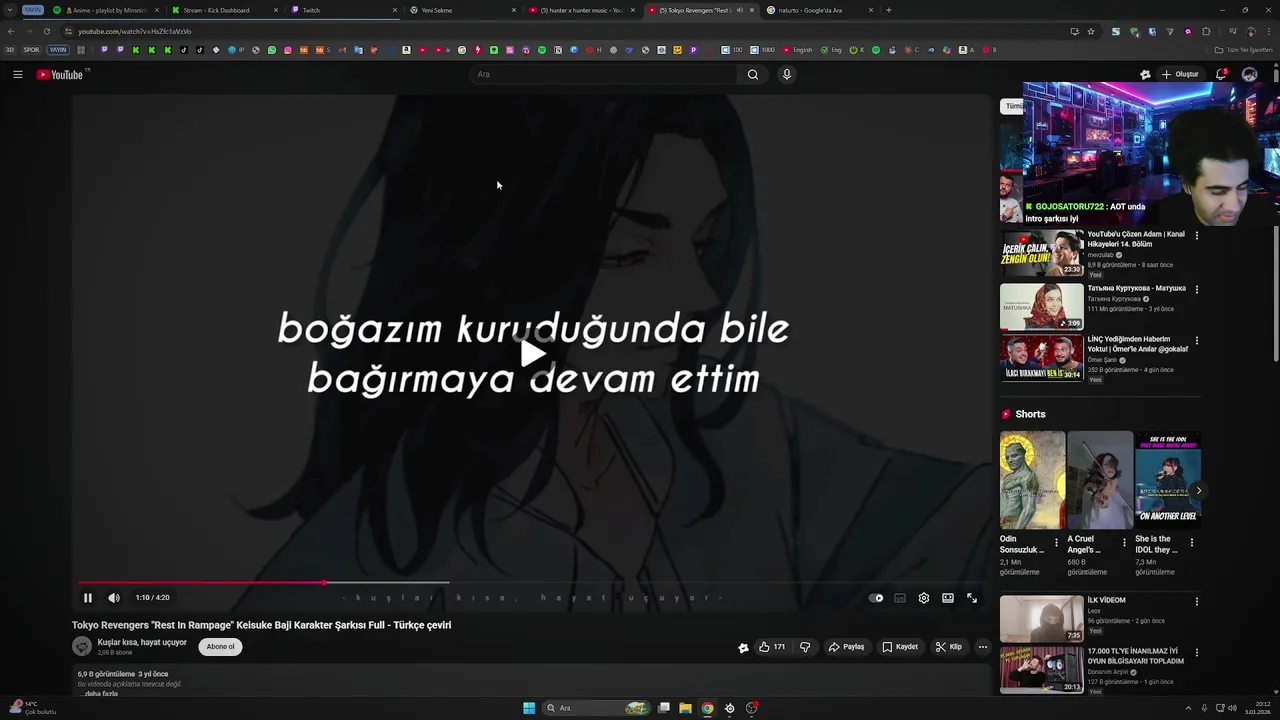The image size is (1280, 720).
Task: Open options for LİNÇ Yediğimden video
Action: pyautogui.click(x=1196, y=341)
